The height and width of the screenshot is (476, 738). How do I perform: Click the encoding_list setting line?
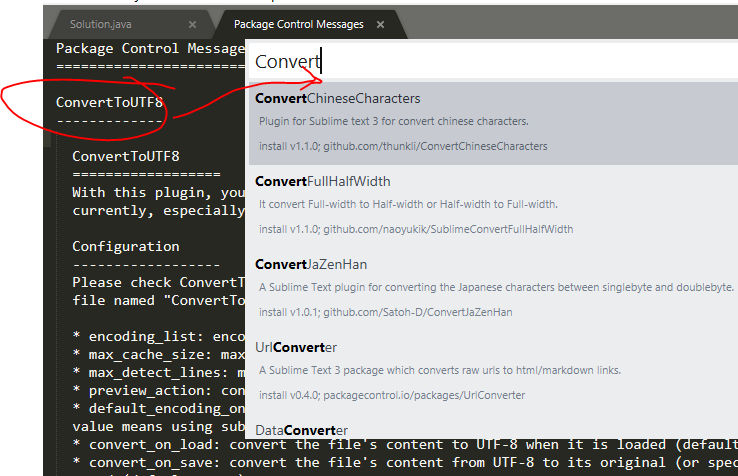point(158,337)
